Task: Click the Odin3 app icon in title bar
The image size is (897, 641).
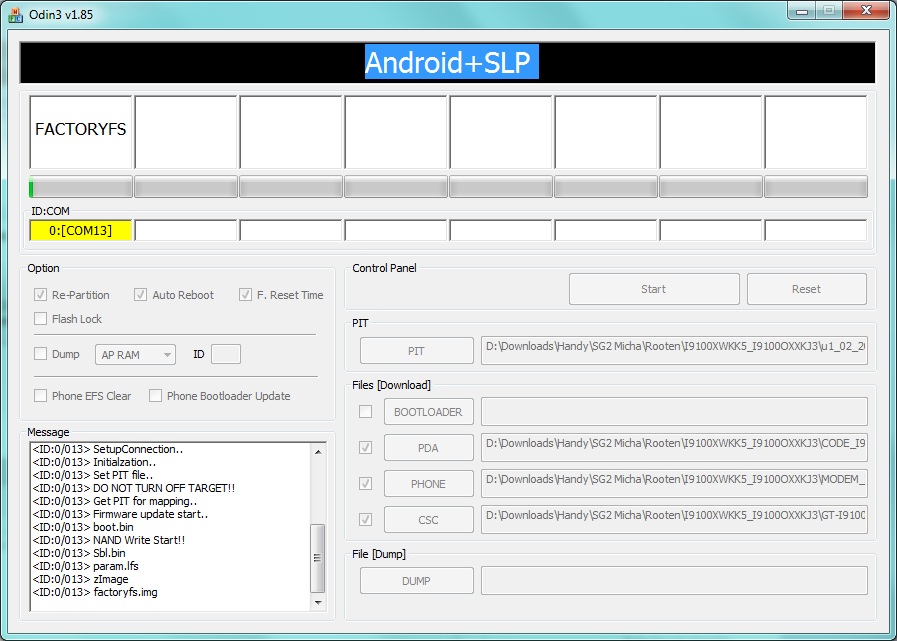Action: click(x=15, y=14)
